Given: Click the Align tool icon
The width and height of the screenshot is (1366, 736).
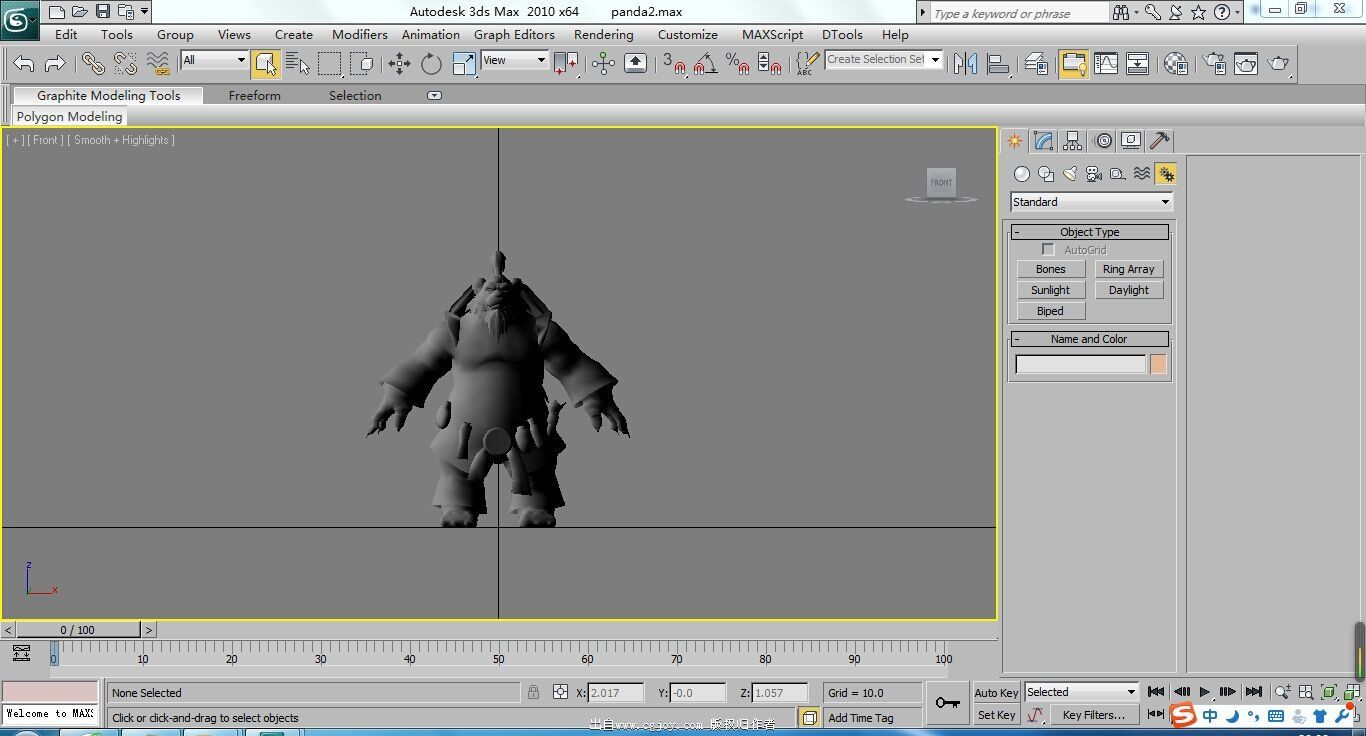Looking at the screenshot, I should (998, 64).
